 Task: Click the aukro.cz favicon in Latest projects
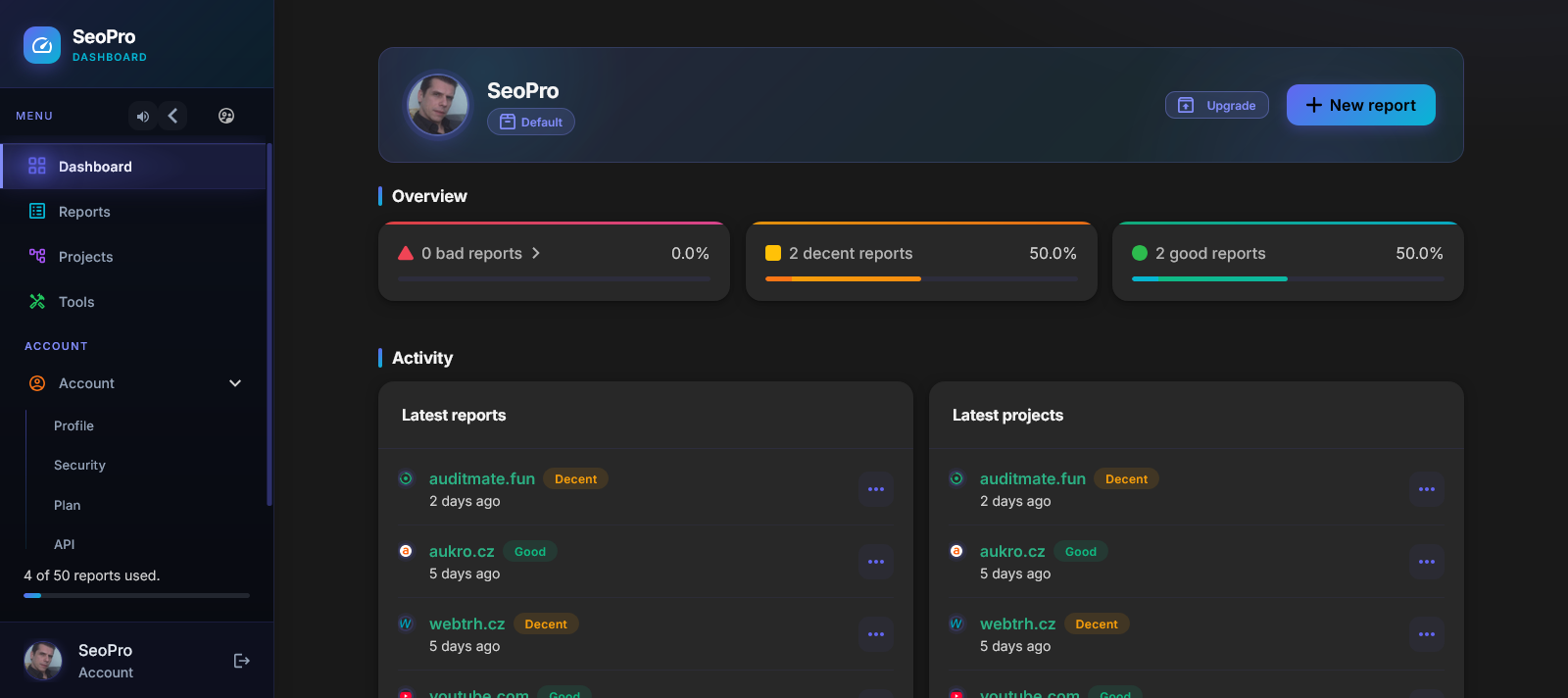(x=956, y=551)
